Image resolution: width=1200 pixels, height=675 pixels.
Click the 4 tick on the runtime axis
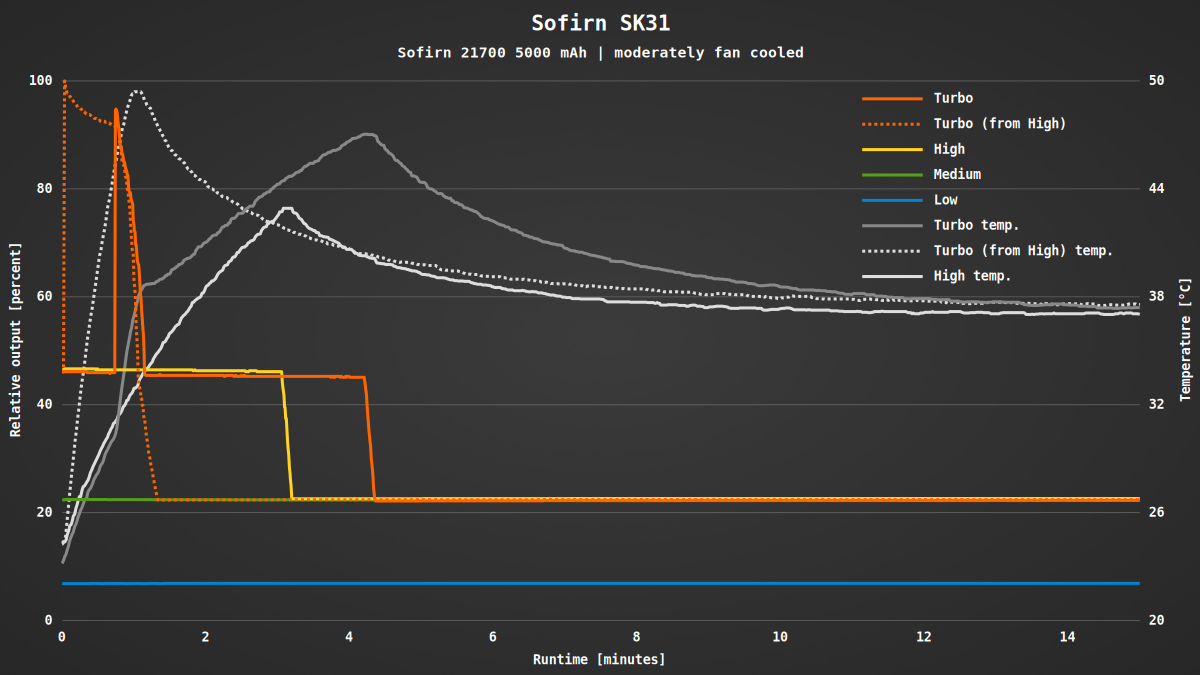(349, 637)
